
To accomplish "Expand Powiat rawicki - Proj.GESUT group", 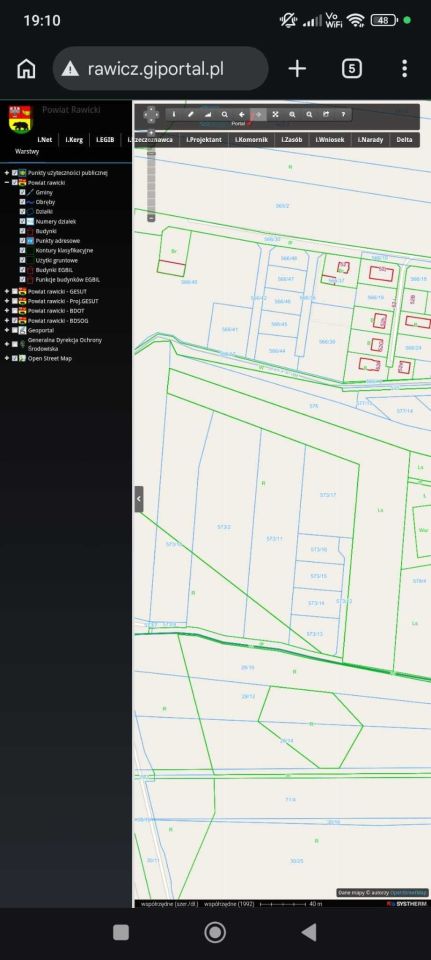I will tap(7, 301).
